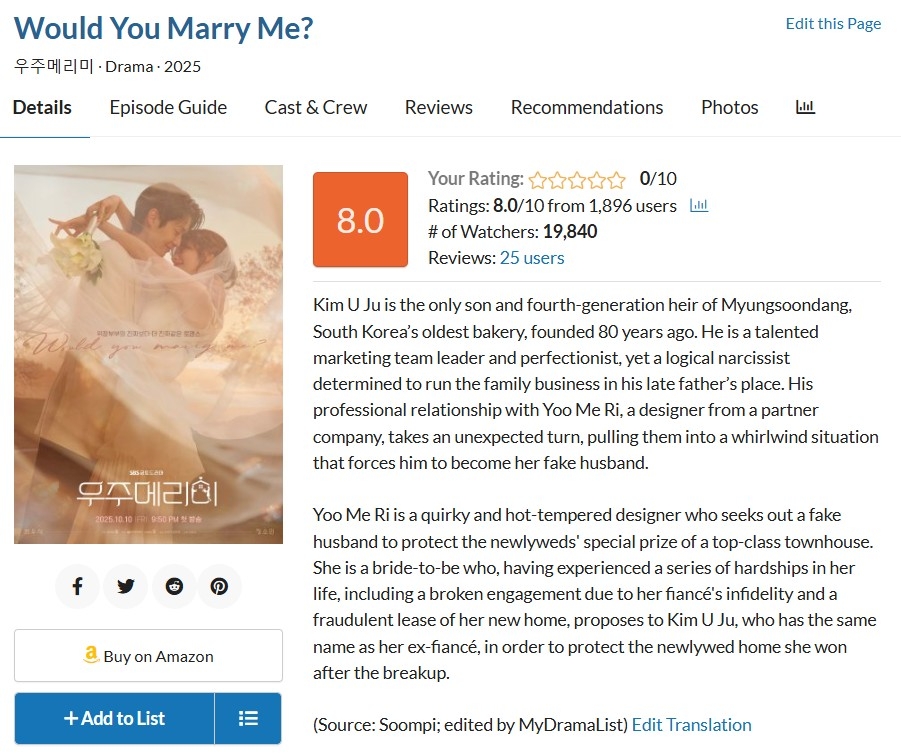This screenshot has height=756, width=901.
Task: Open the drama poster image
Action: coord(148,354)
